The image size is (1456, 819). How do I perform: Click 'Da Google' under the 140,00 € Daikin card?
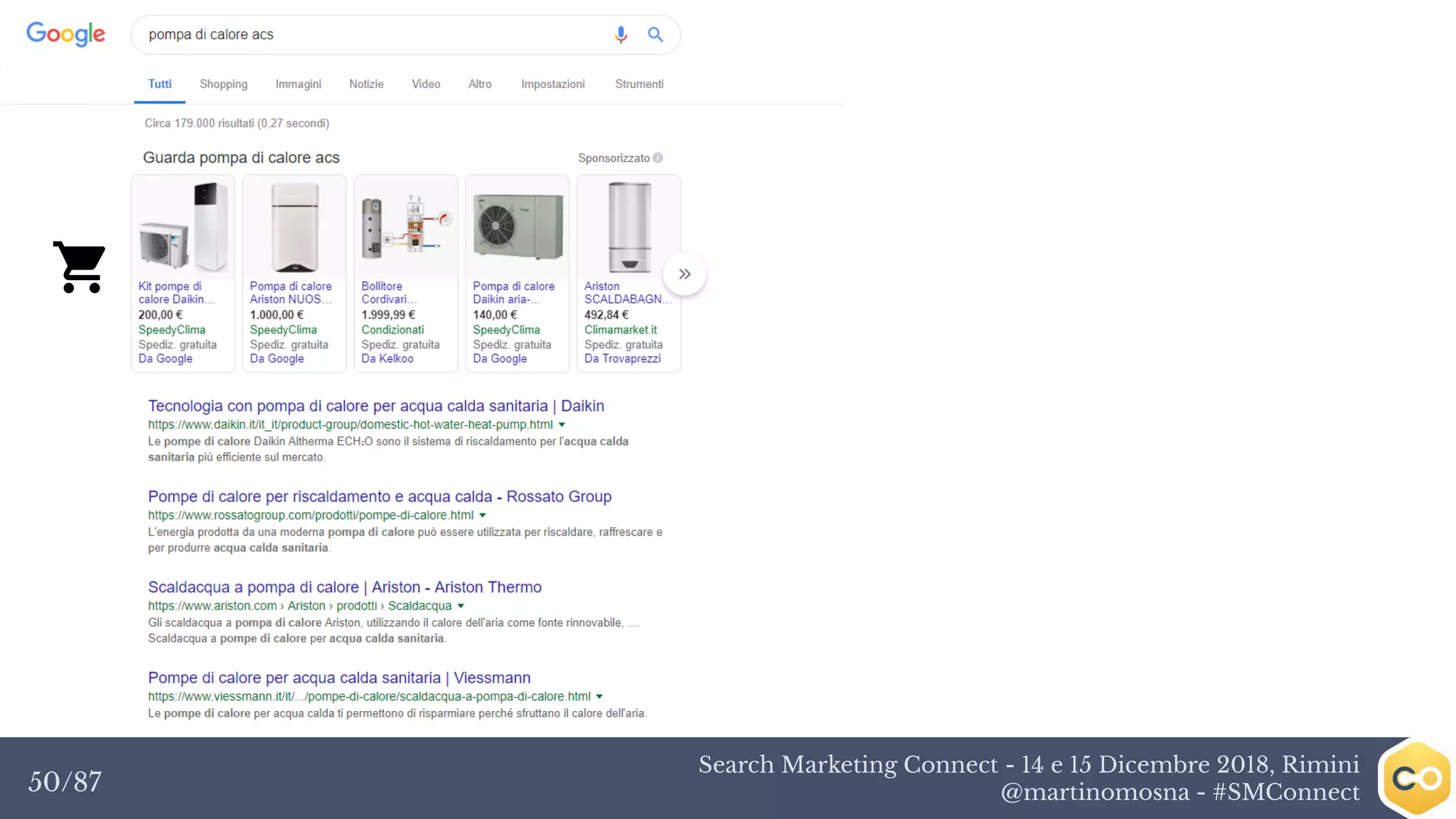coord(500,358)
